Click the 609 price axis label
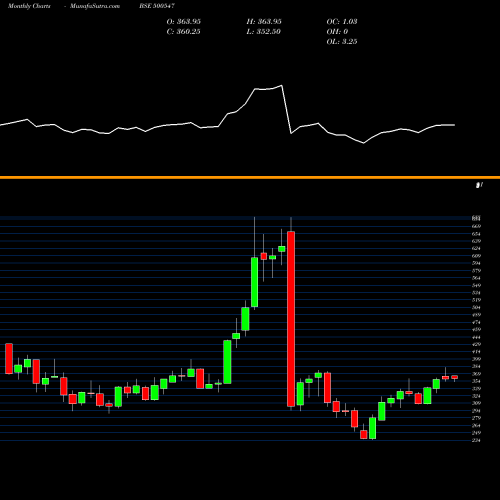The height and width of the screenshot is (500, 500). click(476, 256)
